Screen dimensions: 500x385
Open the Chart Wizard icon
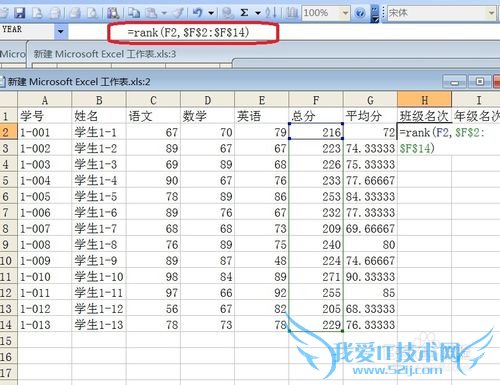[293, 13]
